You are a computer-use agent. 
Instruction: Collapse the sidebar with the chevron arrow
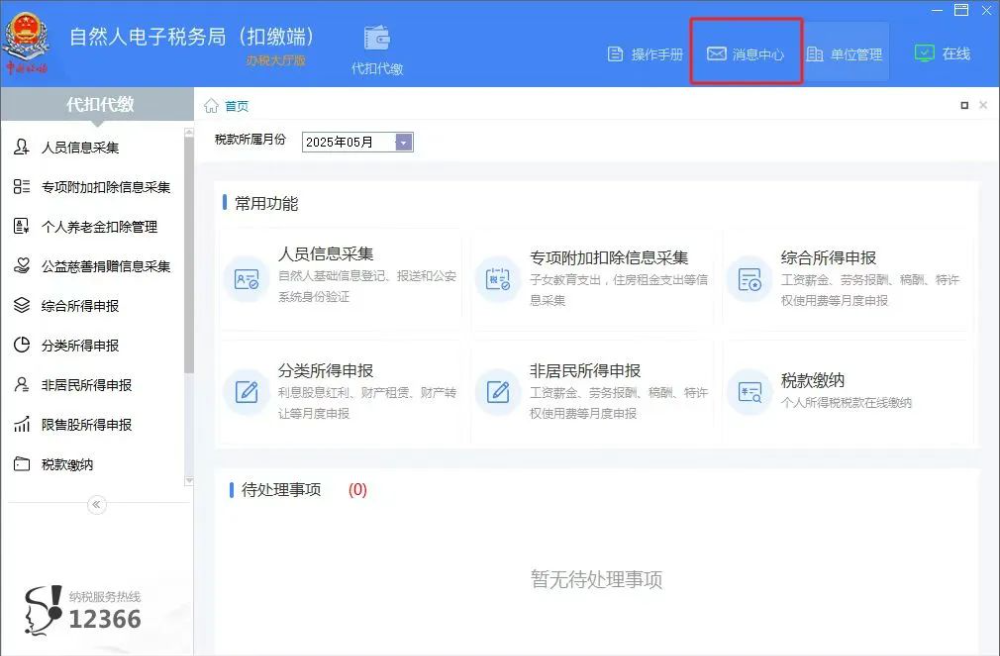[x=96, y=505]
